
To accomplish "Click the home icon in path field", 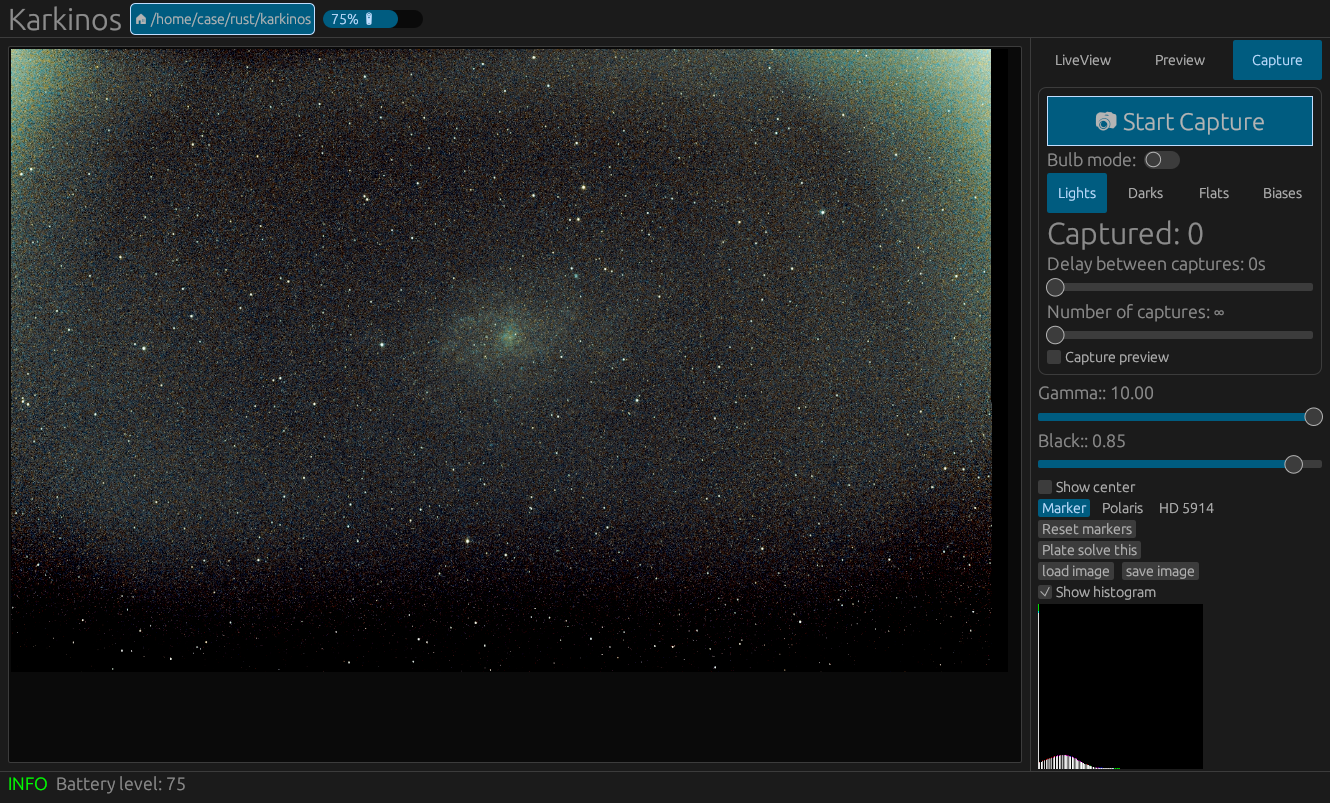I will pos(141,19).
